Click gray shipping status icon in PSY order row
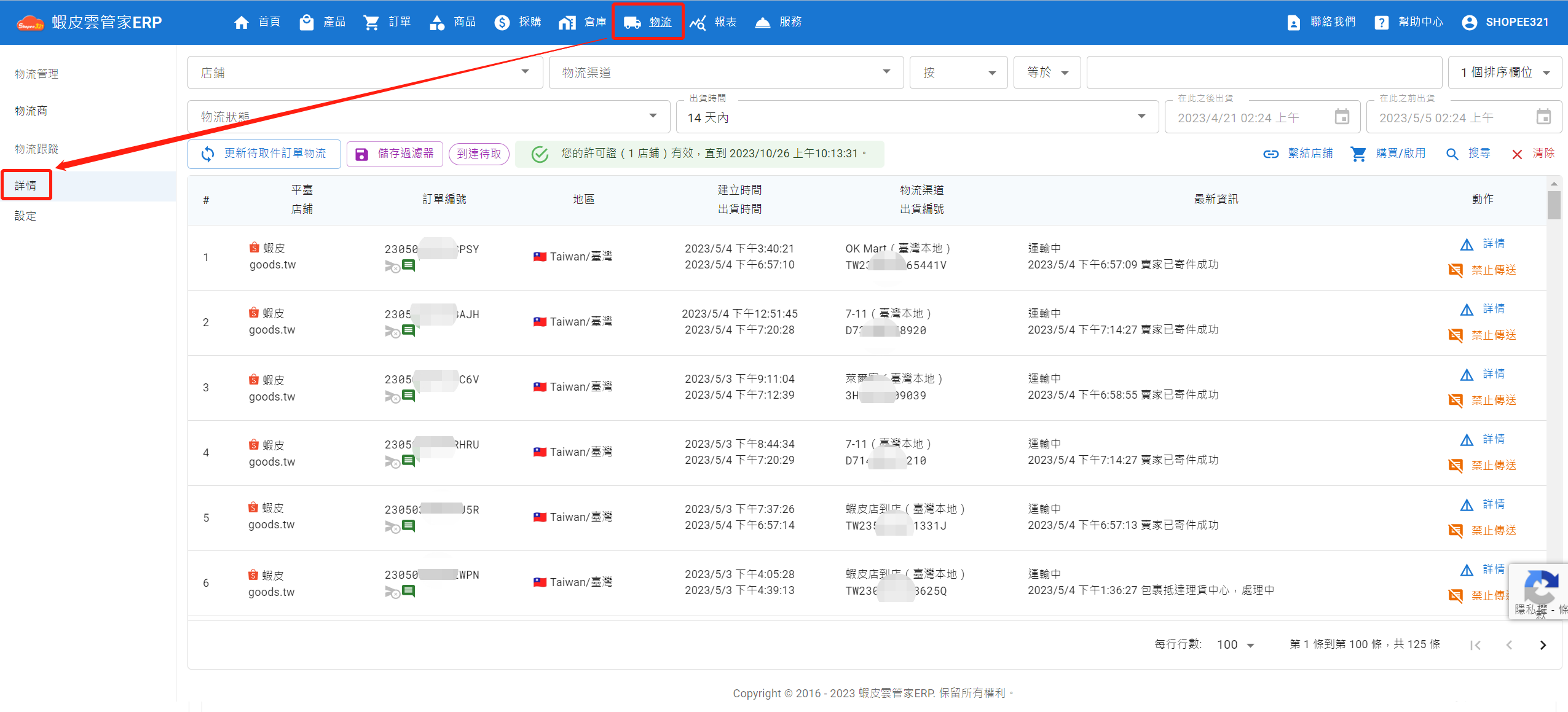 click(392, 267)
